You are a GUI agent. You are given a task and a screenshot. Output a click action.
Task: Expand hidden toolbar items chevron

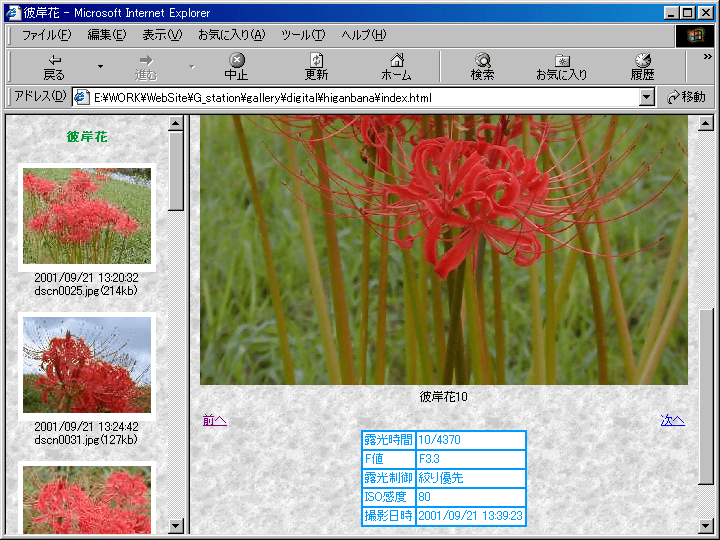click(708, 56)
